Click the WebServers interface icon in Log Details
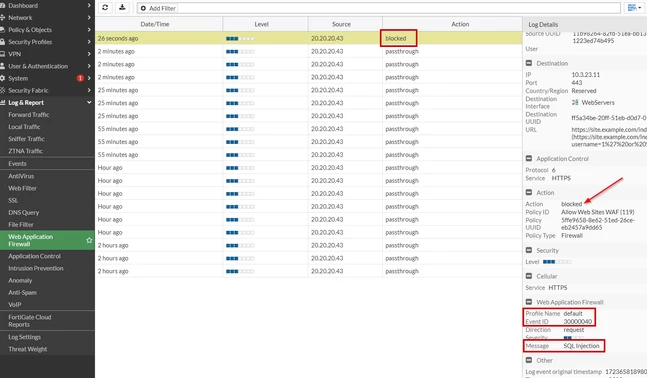The height and width of the screenshot is (378, 647). click(x=575, y=102)
